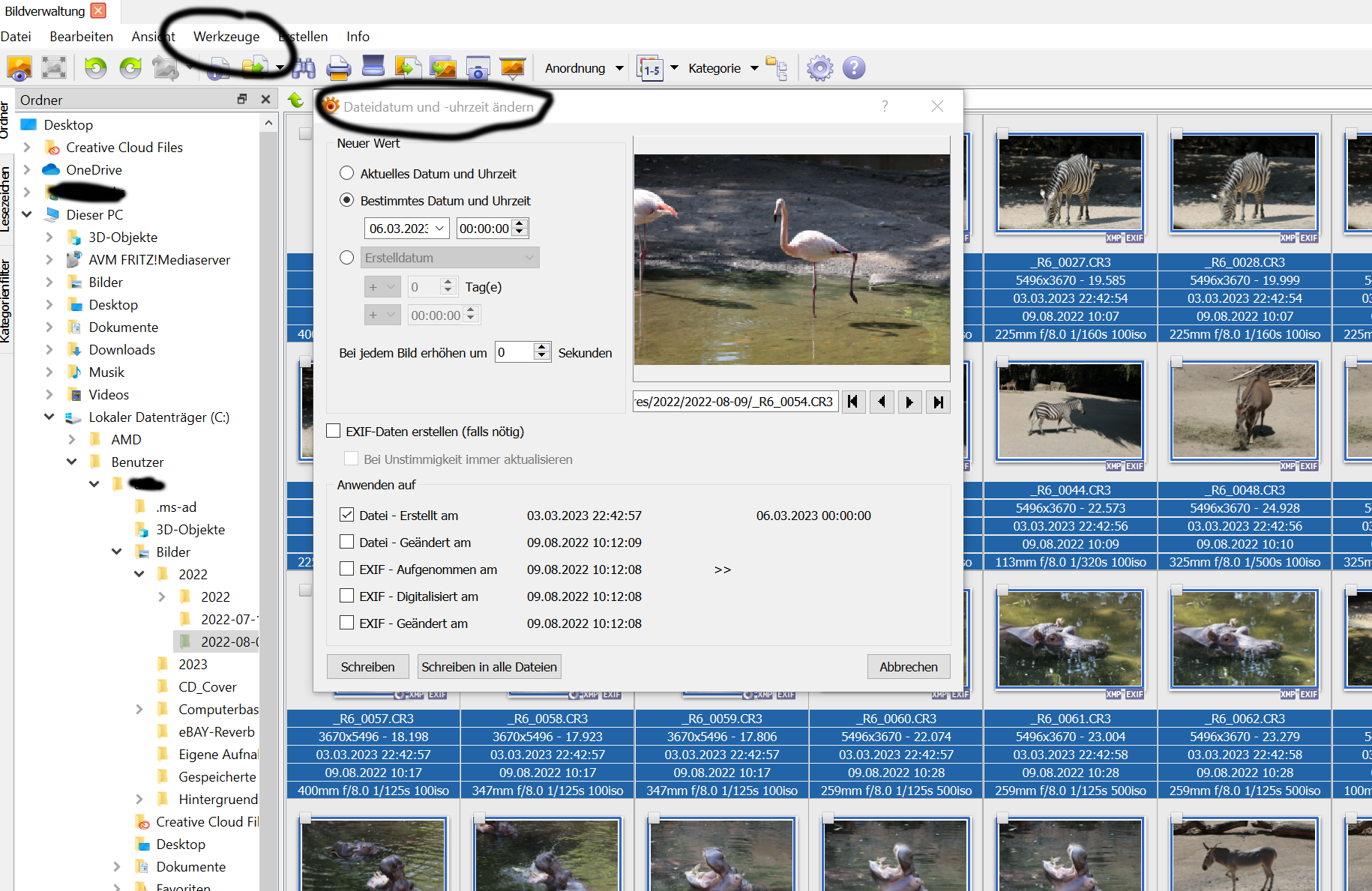Open the Info menu

point(358,37)
